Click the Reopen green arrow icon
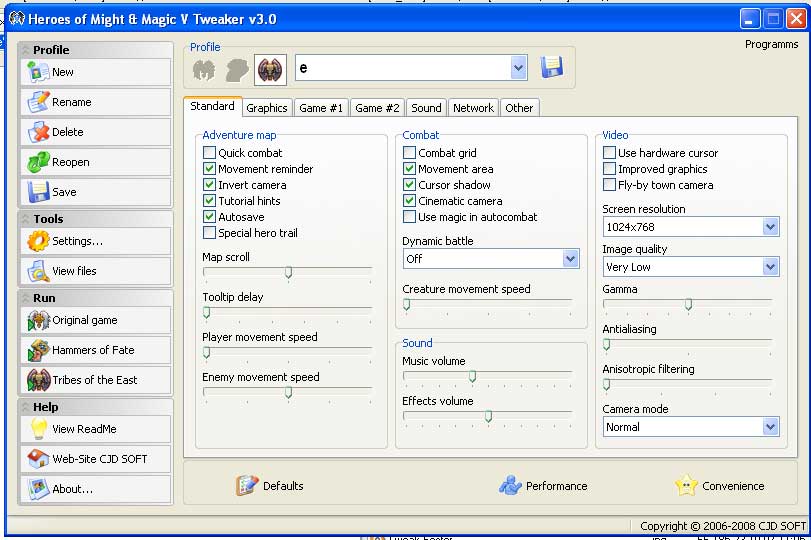 click(38, 162)
